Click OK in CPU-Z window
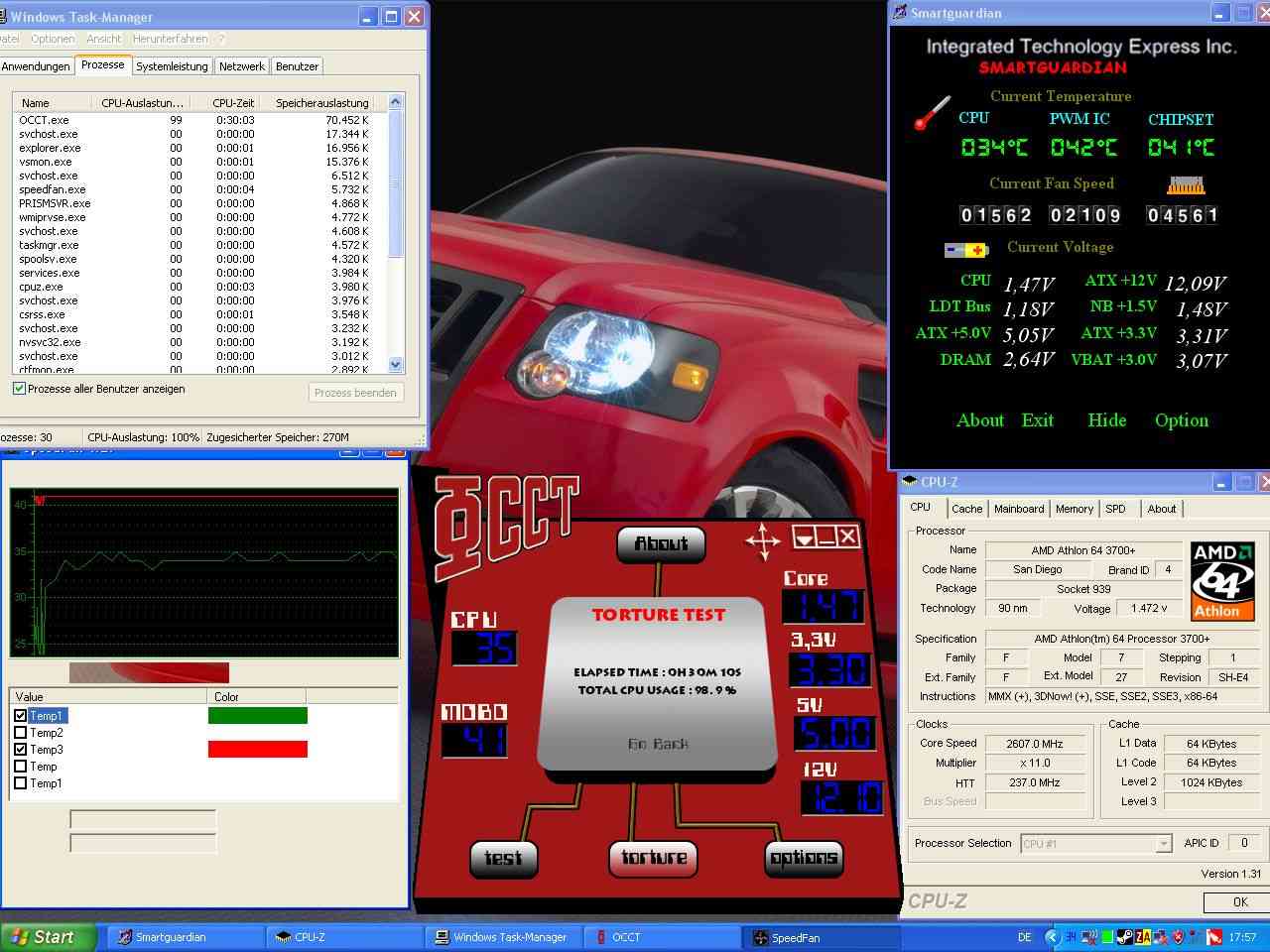 (1239, 902)
